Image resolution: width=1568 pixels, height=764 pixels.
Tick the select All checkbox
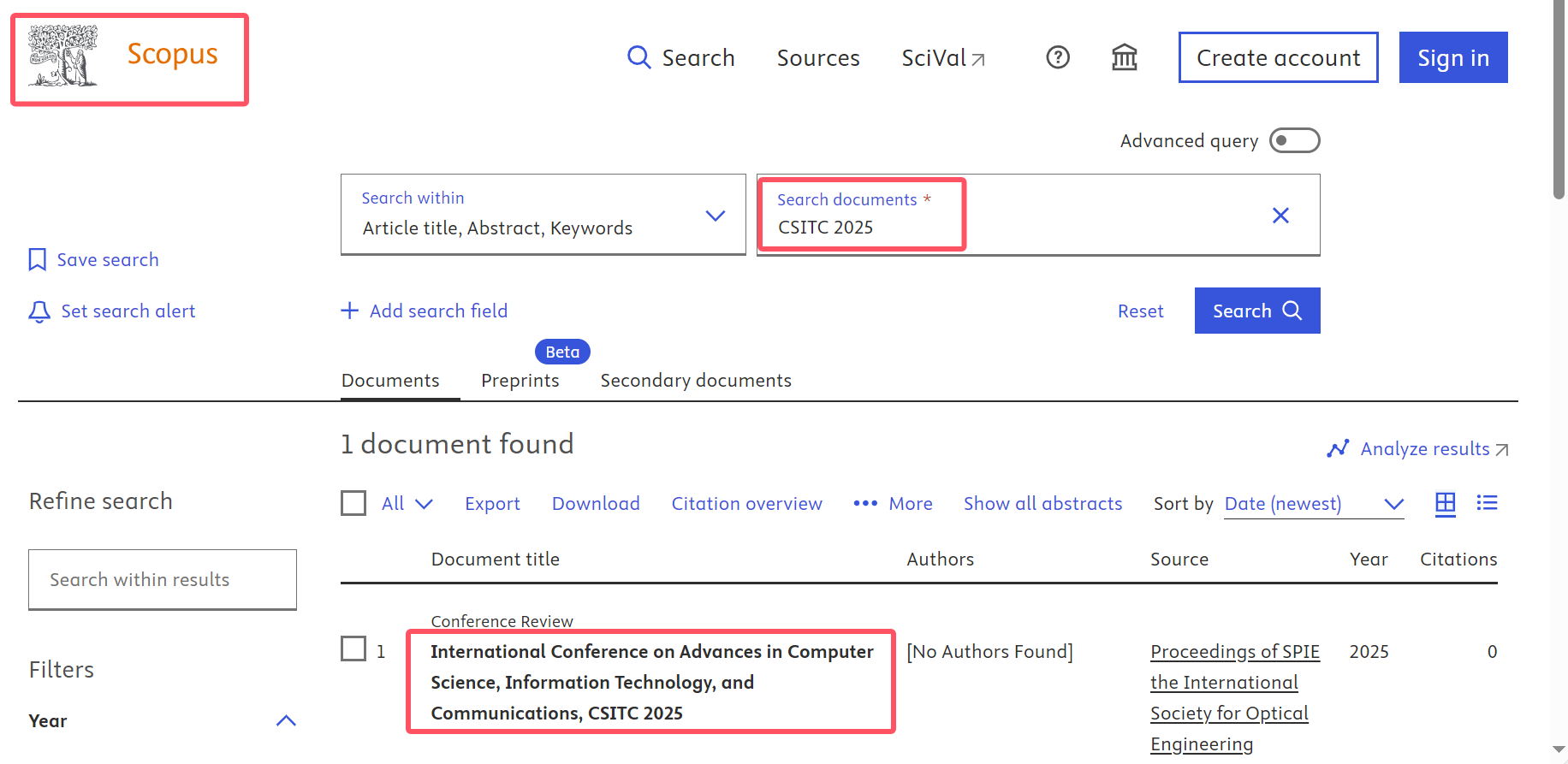point(353,503)
